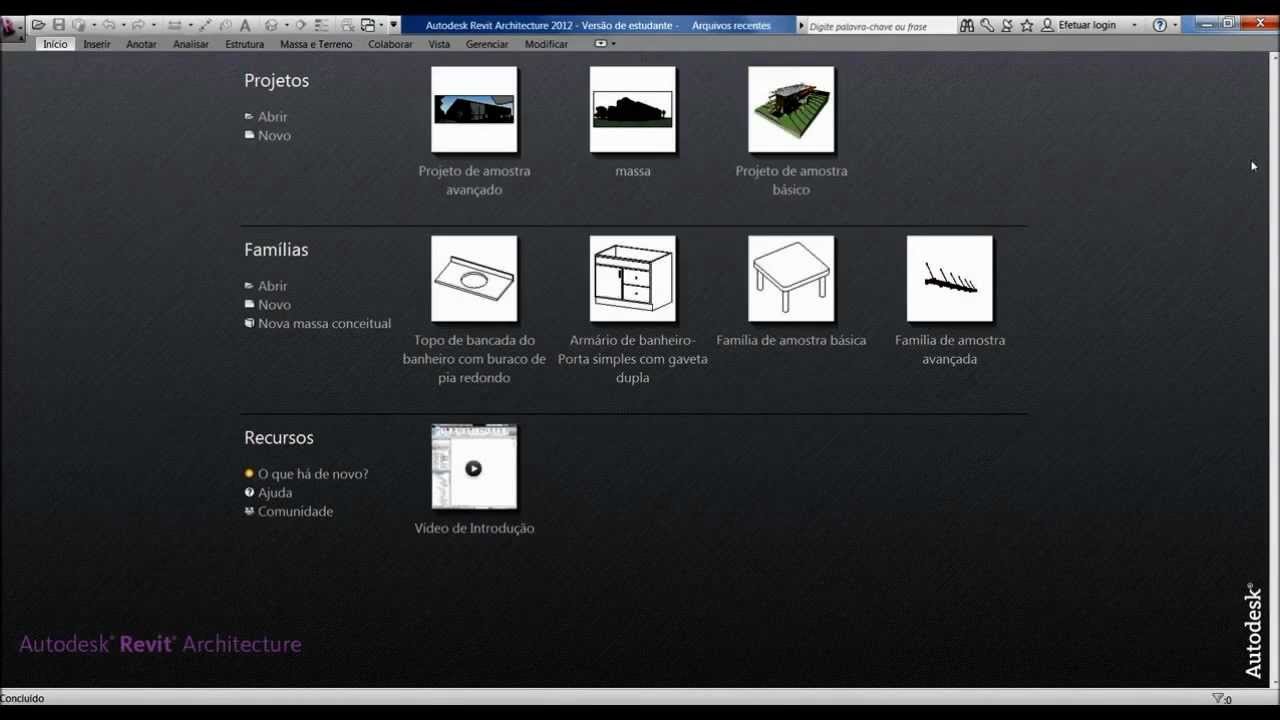This screenshot has height=720, width=1280.
Task: Click the Favorites star icon
Action: coord(1027,25)
